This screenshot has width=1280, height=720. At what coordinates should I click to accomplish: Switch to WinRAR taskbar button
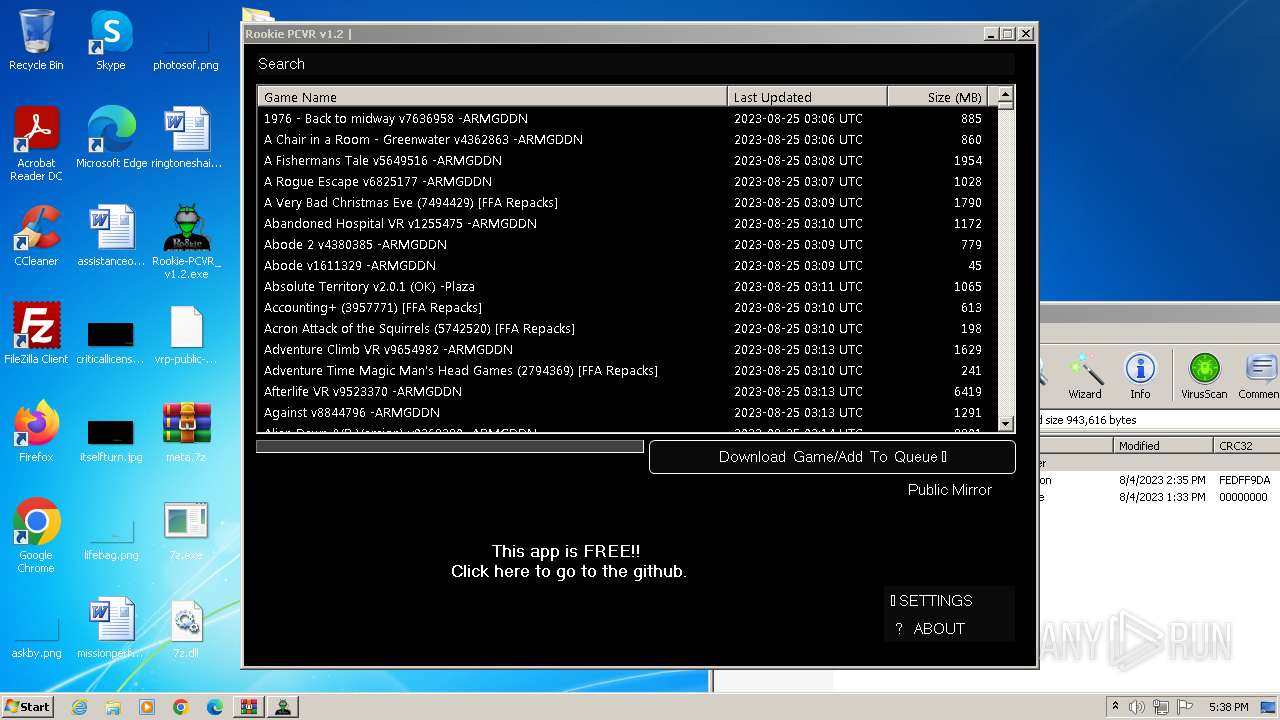(249, 707)
